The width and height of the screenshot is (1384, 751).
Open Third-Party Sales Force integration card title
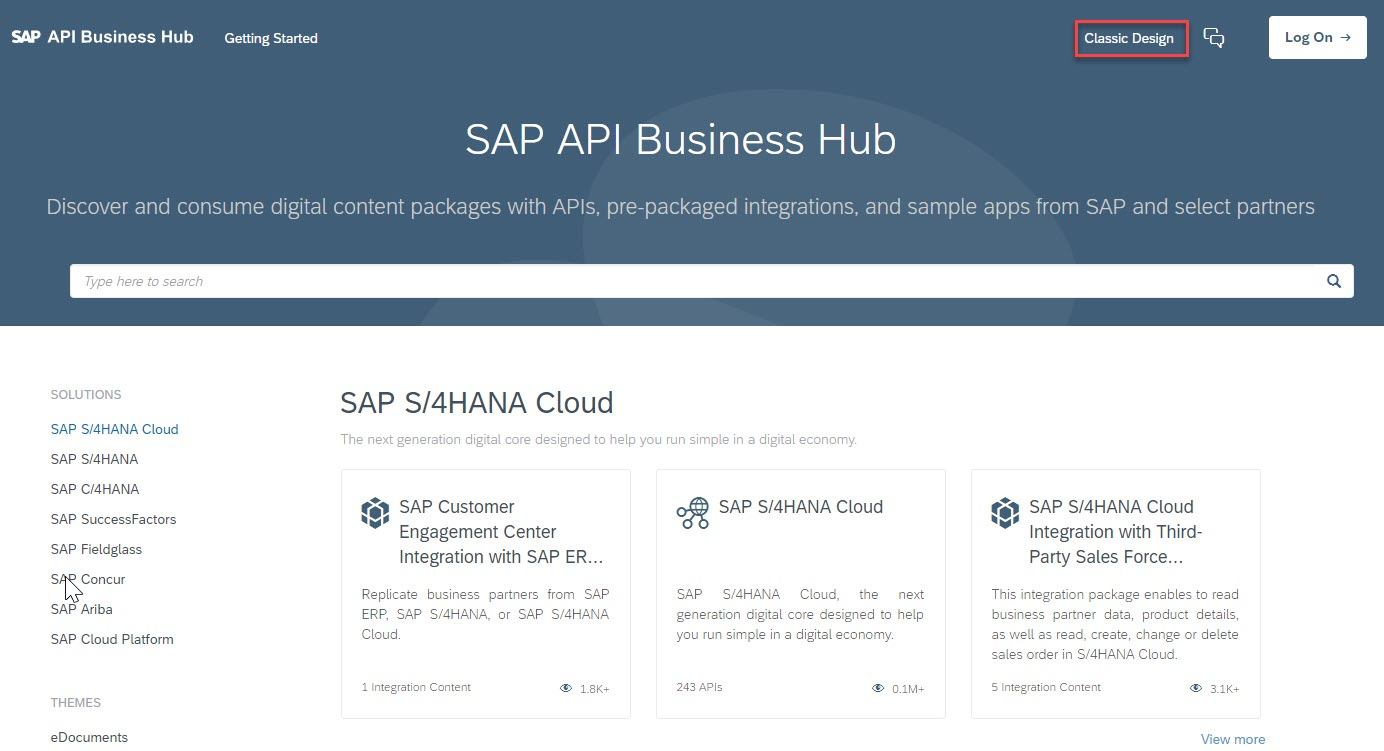1116,532
